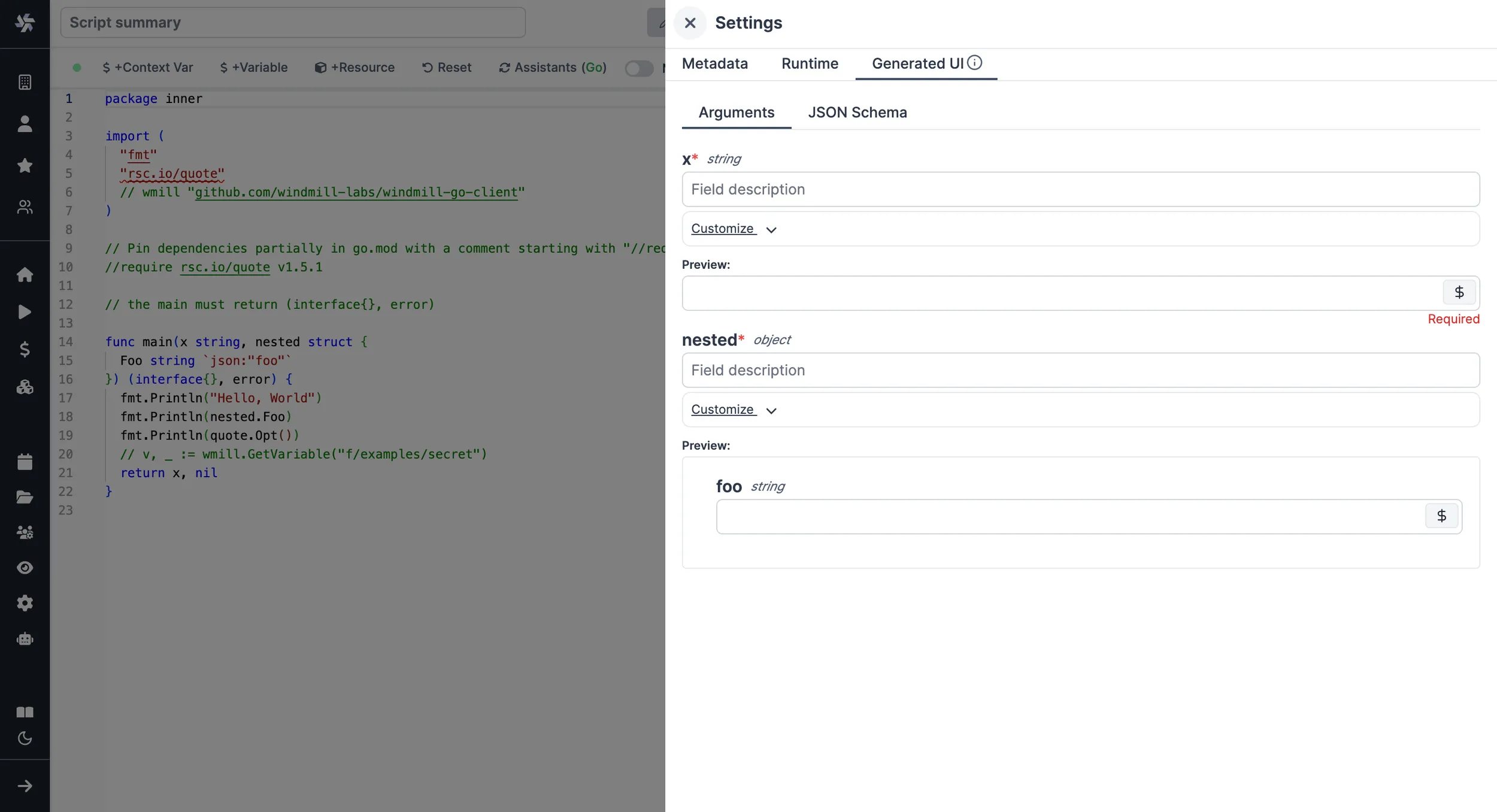Click Reset in the editor toolbar
The width and height of the screenshot is (1497, 812).
point(447,68)
